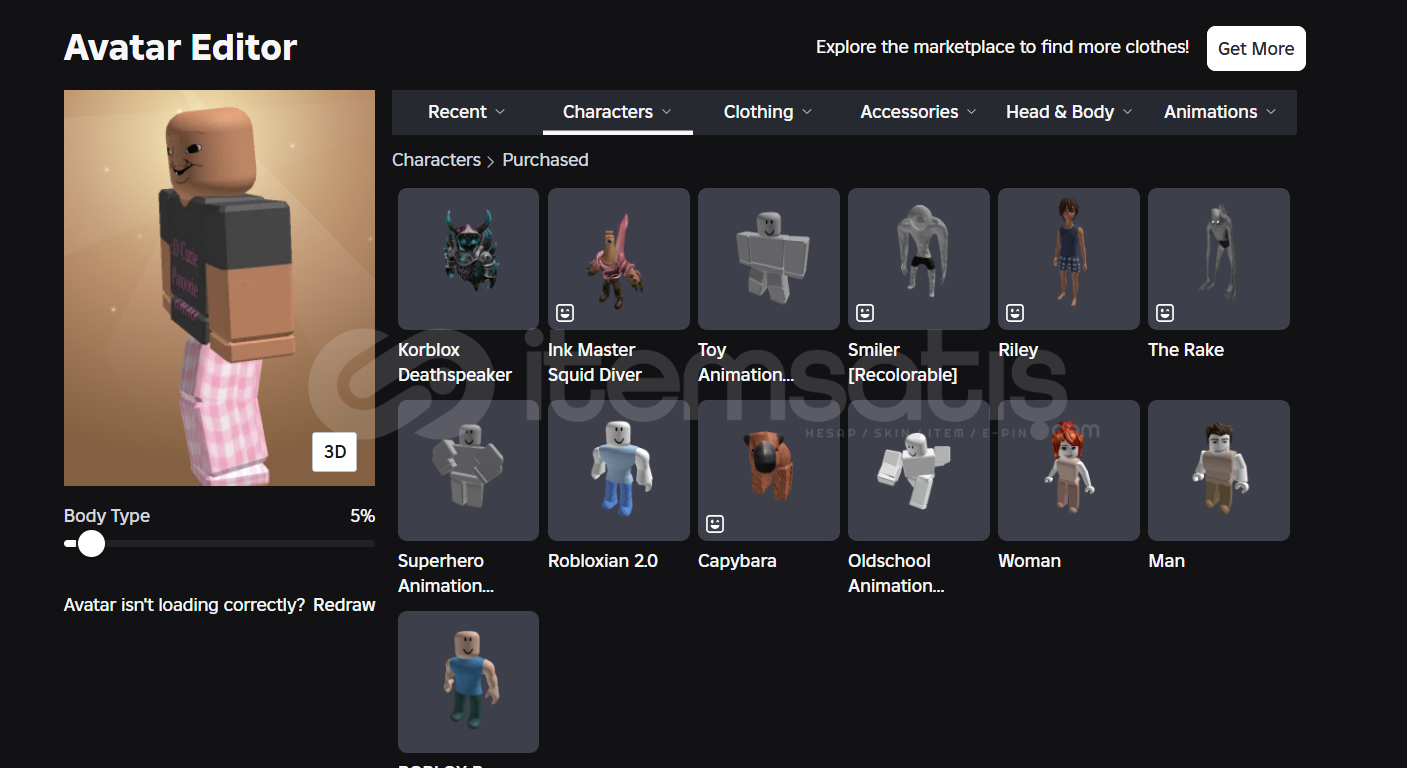
Task: Pick the Oldschool Animation bundle thumbnail
Action: 919,470
